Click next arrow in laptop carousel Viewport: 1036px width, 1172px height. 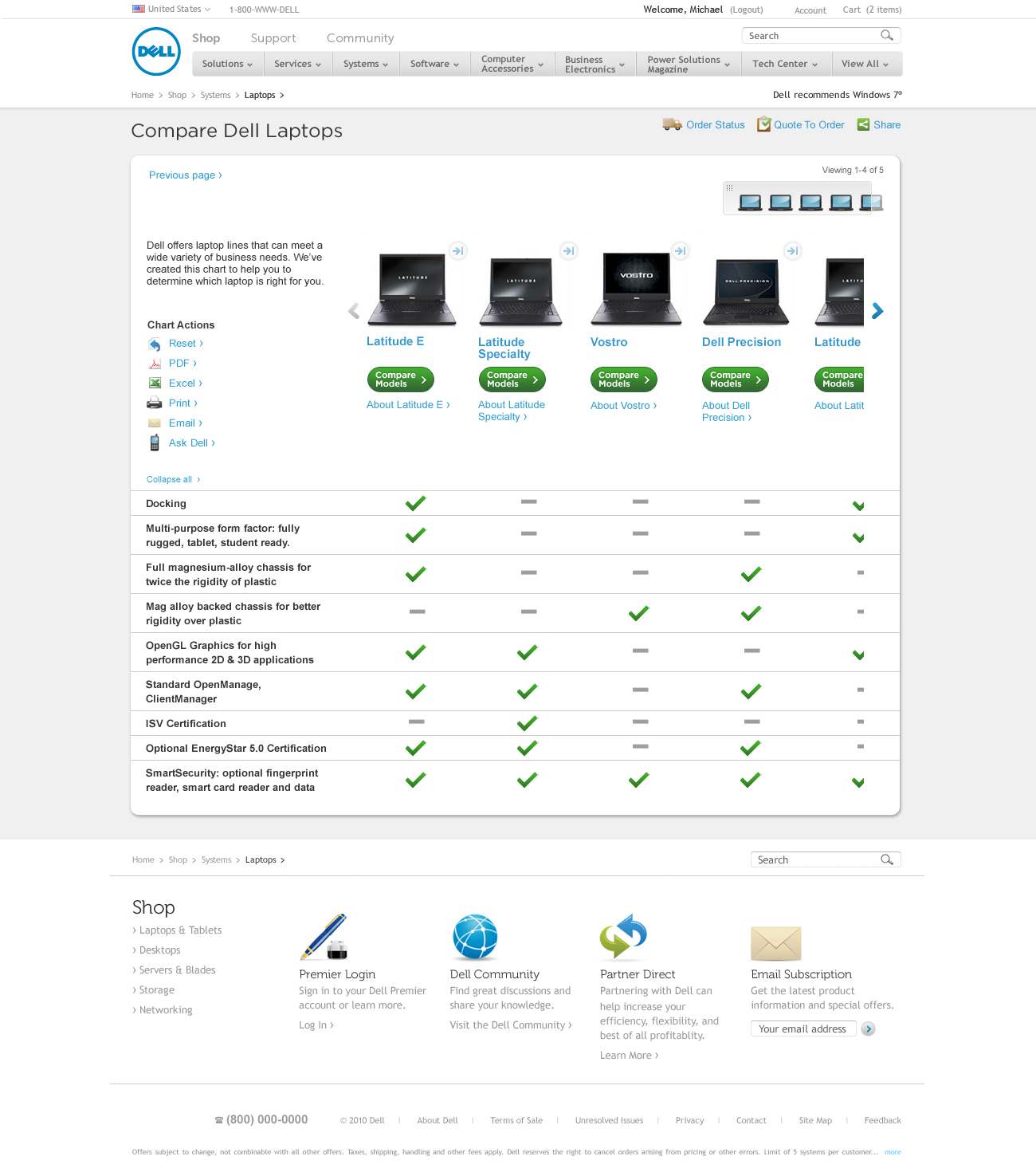(x=877, y=311)
